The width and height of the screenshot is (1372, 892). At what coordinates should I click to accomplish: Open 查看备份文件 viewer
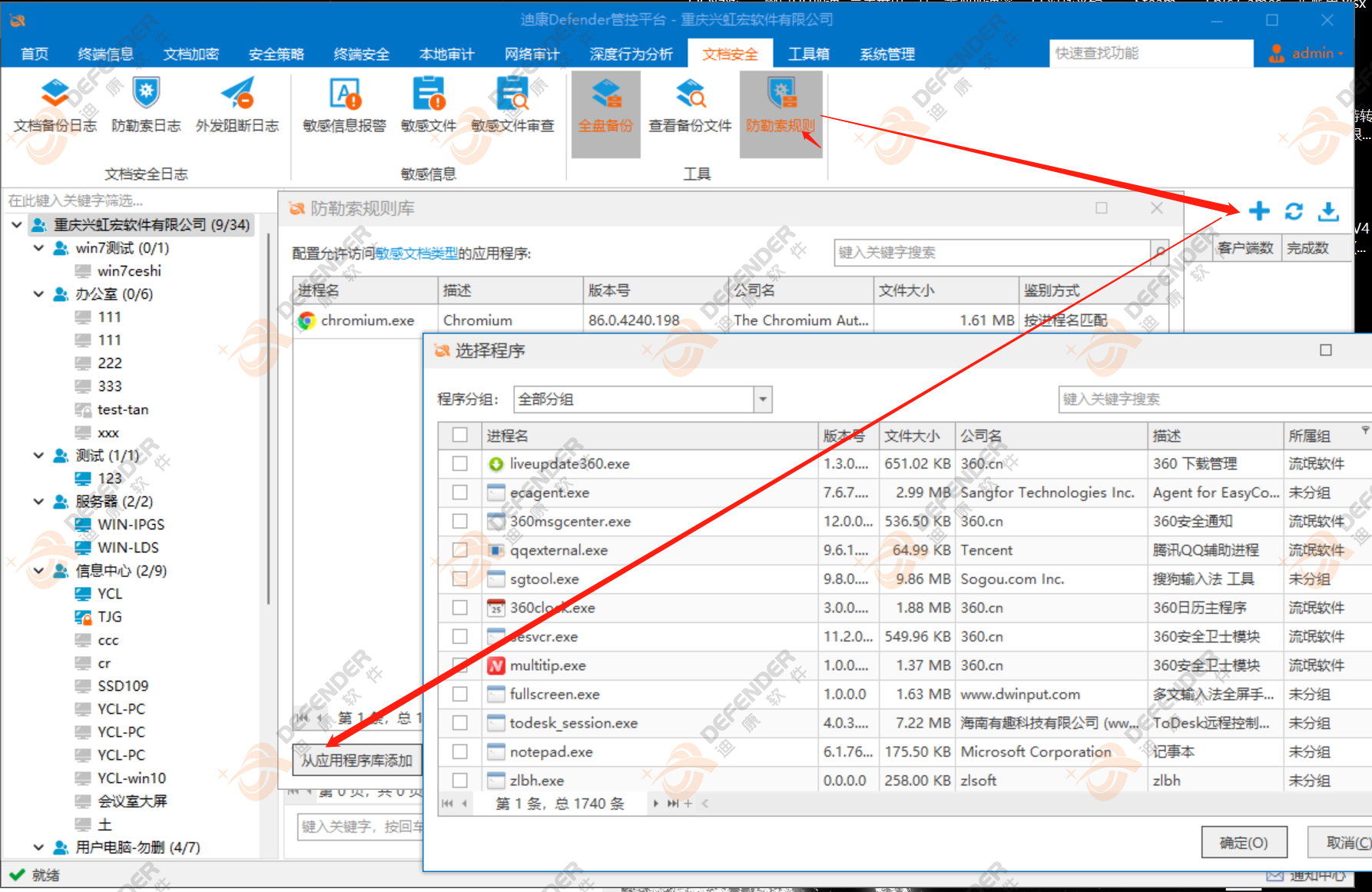(x=690, y=105)
